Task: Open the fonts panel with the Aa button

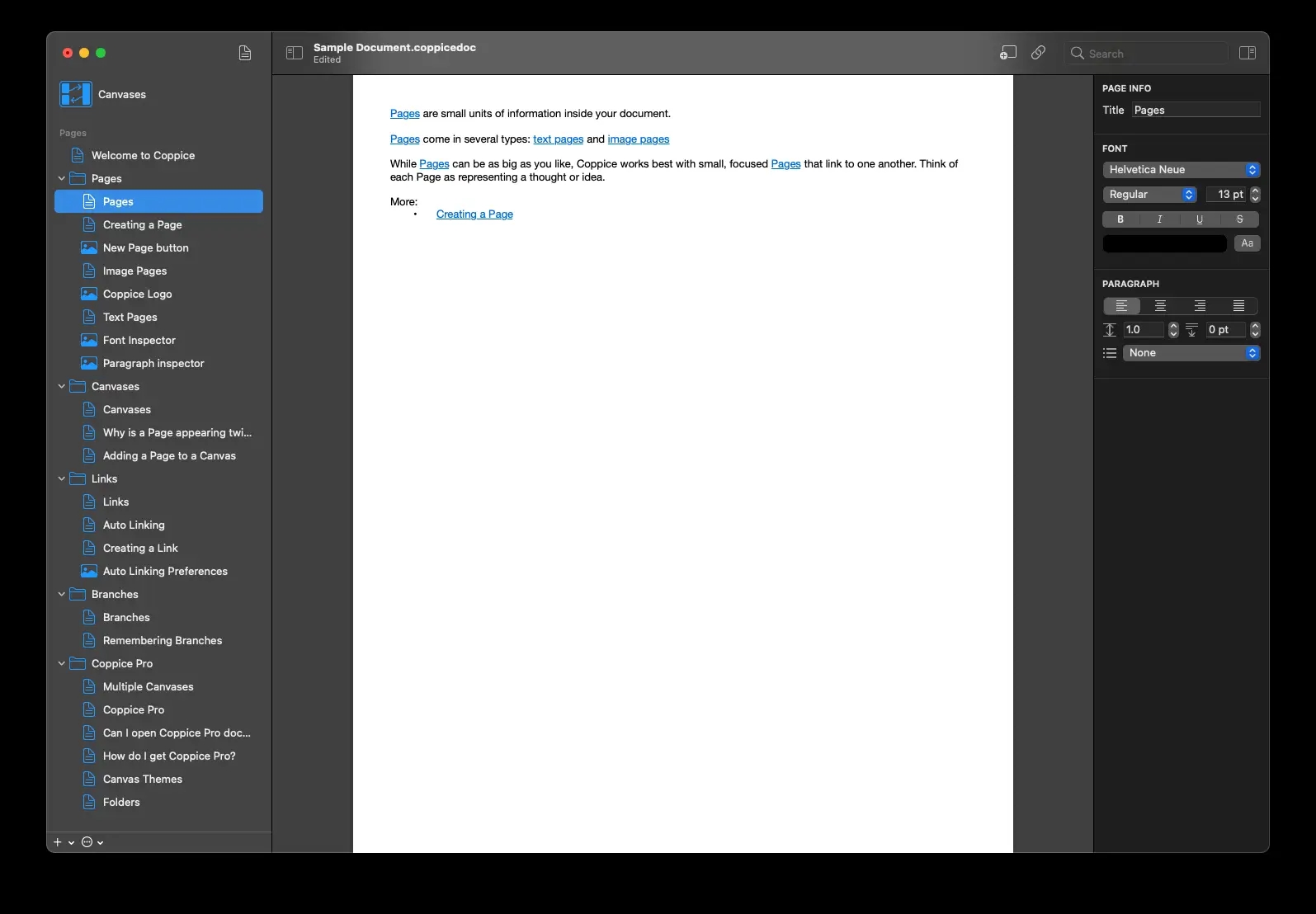Action: click(x=1248, y=243)
